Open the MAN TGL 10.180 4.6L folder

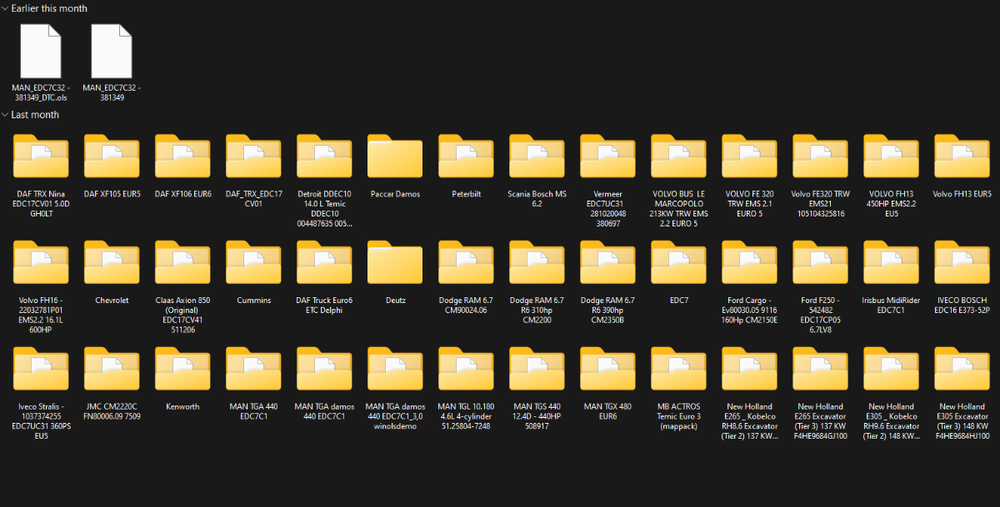coord(466,369)
